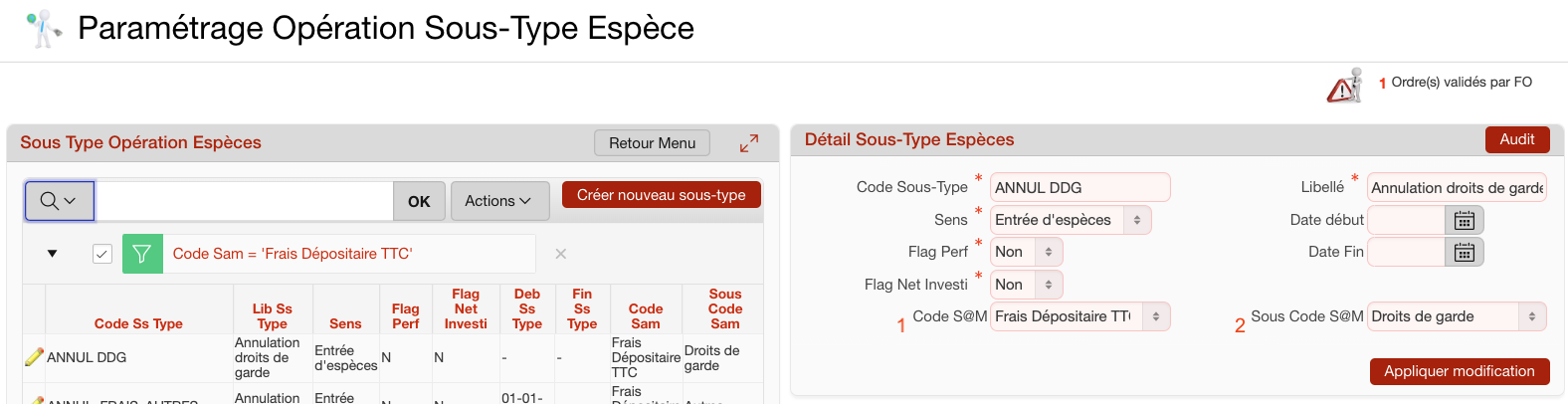Remove the Code Sam filter with X

(x=561, y=254)
